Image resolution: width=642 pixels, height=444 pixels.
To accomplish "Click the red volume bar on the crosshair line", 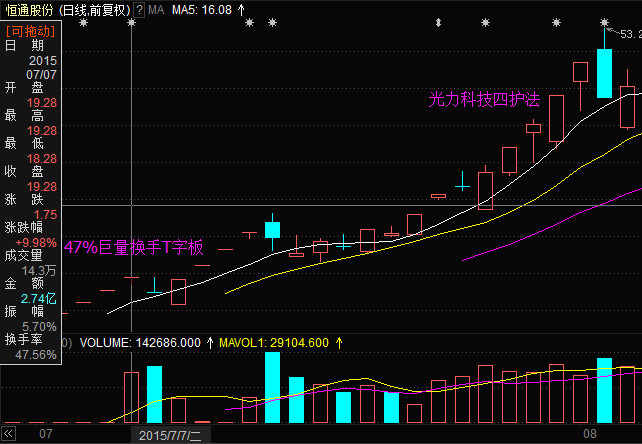I will tap(131, 397).
